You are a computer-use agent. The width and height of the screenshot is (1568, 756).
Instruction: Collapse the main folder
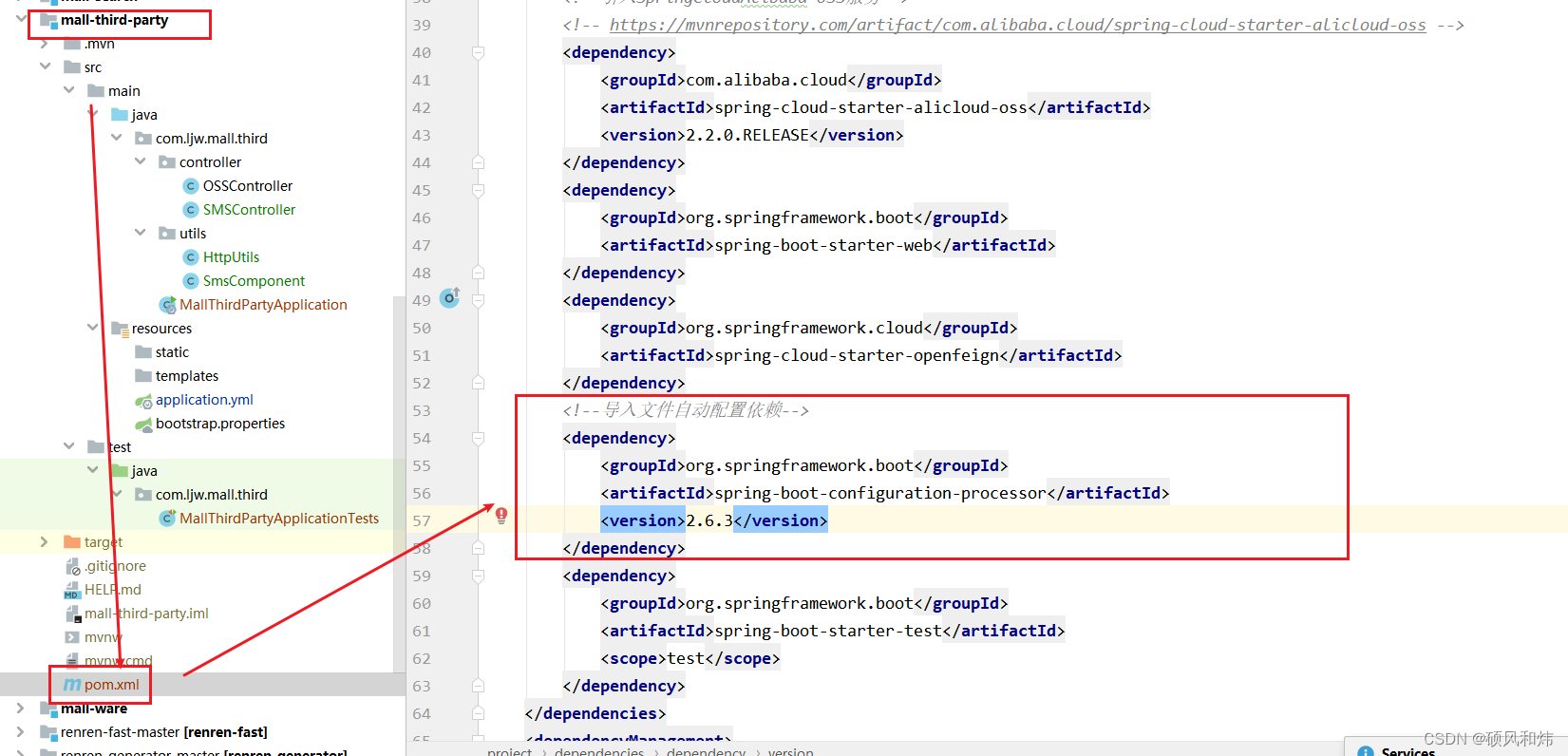tap(68, 90)
